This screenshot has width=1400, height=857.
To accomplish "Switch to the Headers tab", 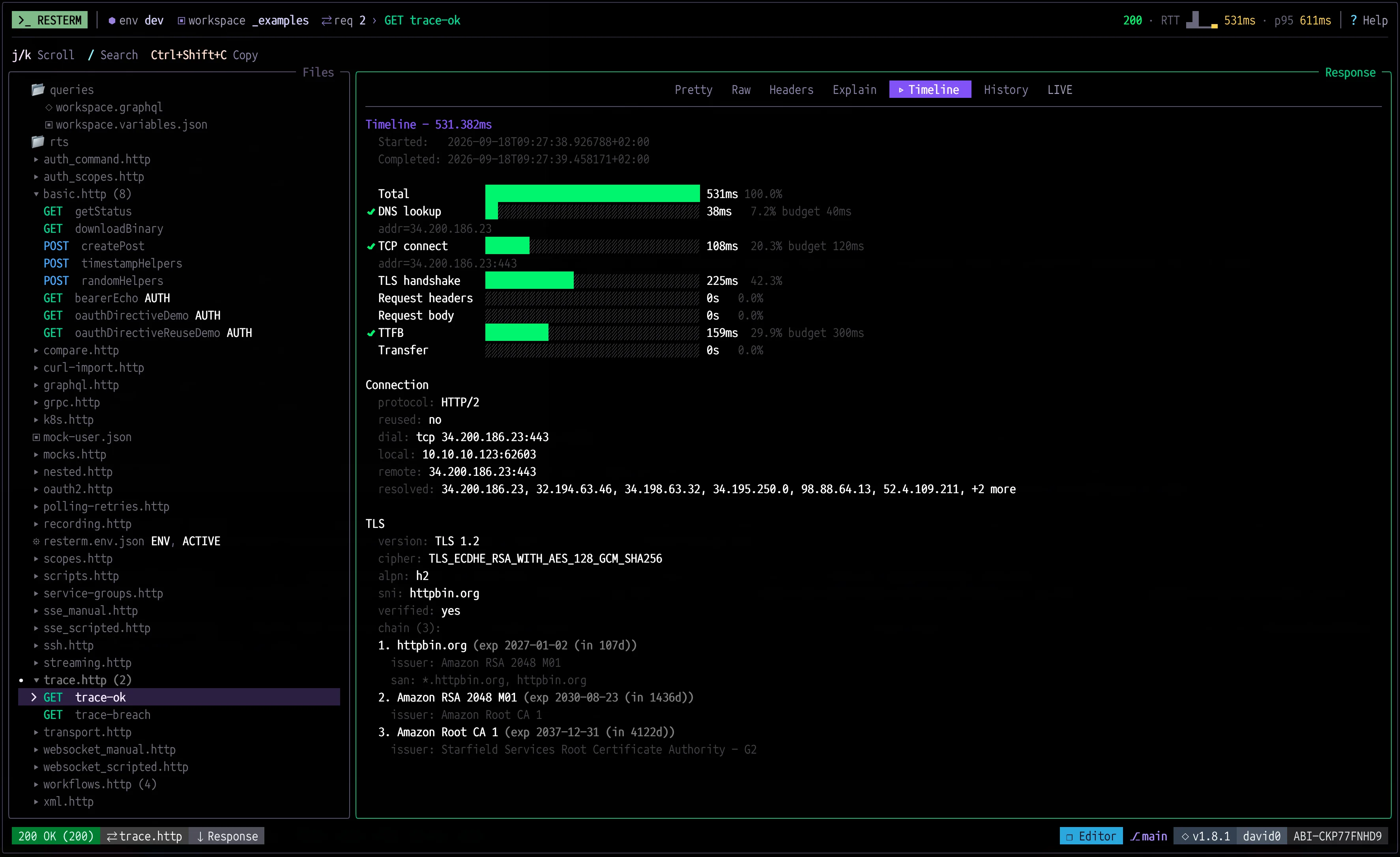I will click(x=791, y=90).
